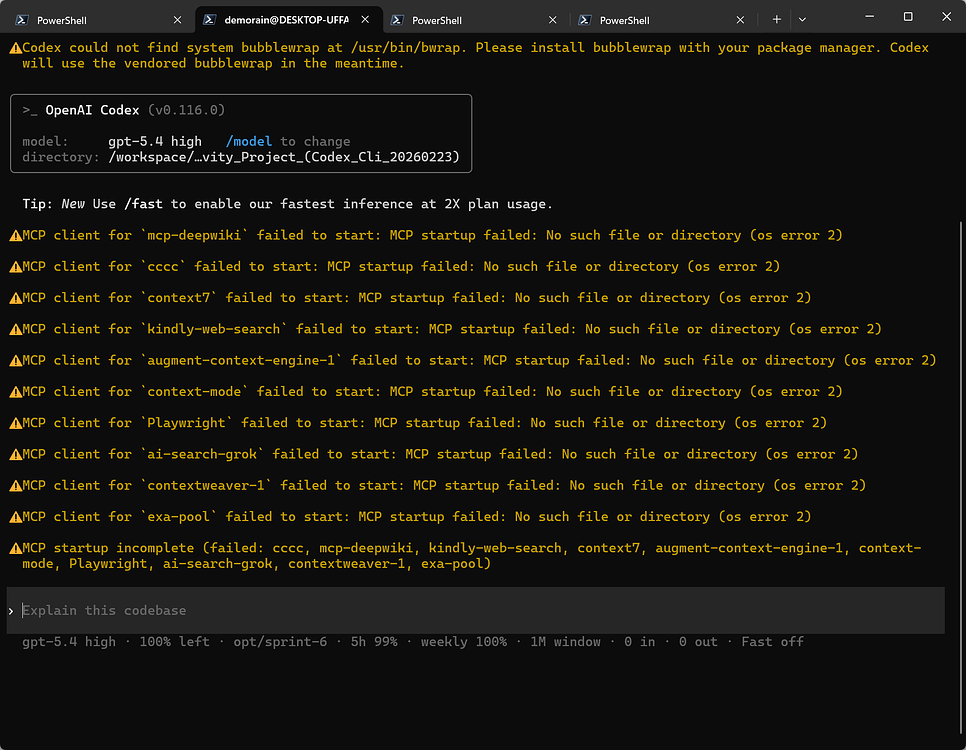Close the PowerShell tab beside the plus button
The image size is (966, 750).
(740, 20)
